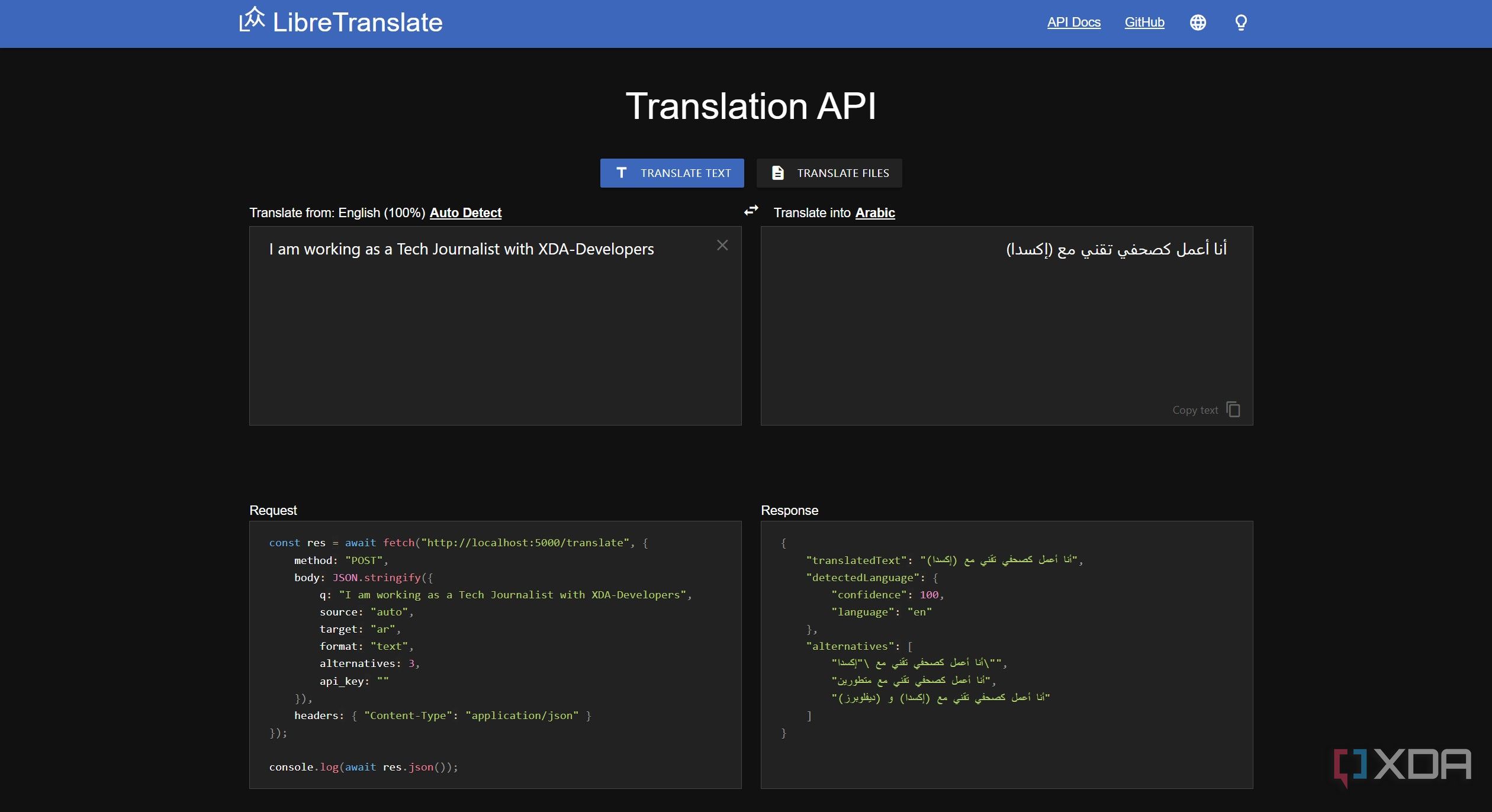1492x812 pixels.
Task: Click the format: "text" code line
Action: 366,646
